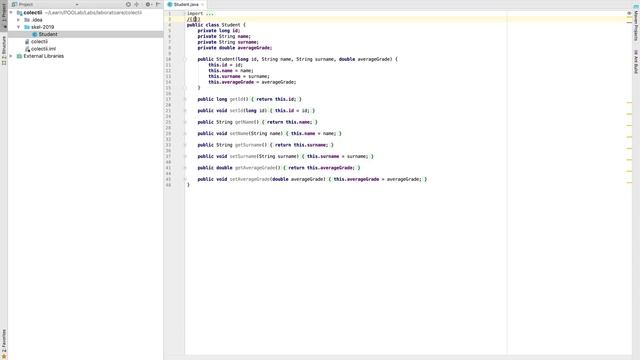The height and width of the screenshot is (360, 640).
Task: Collapse the colectii root project node
Action: click(x=11, y=13)
